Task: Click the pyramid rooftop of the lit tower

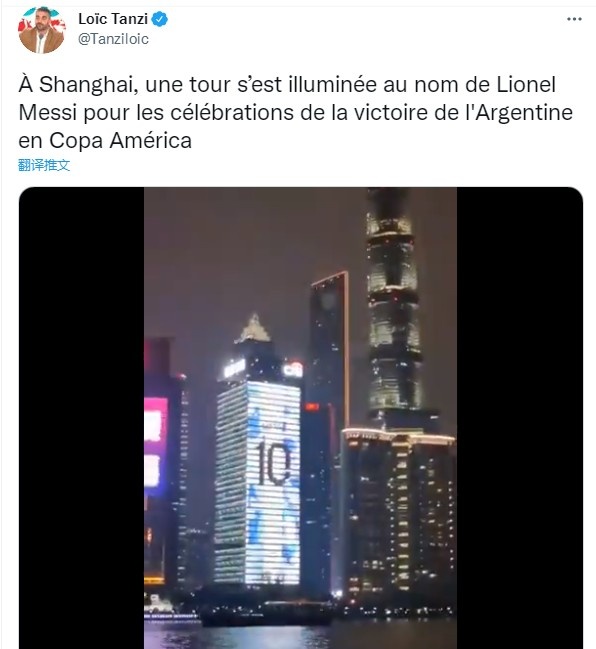Action: click(253, 329)
